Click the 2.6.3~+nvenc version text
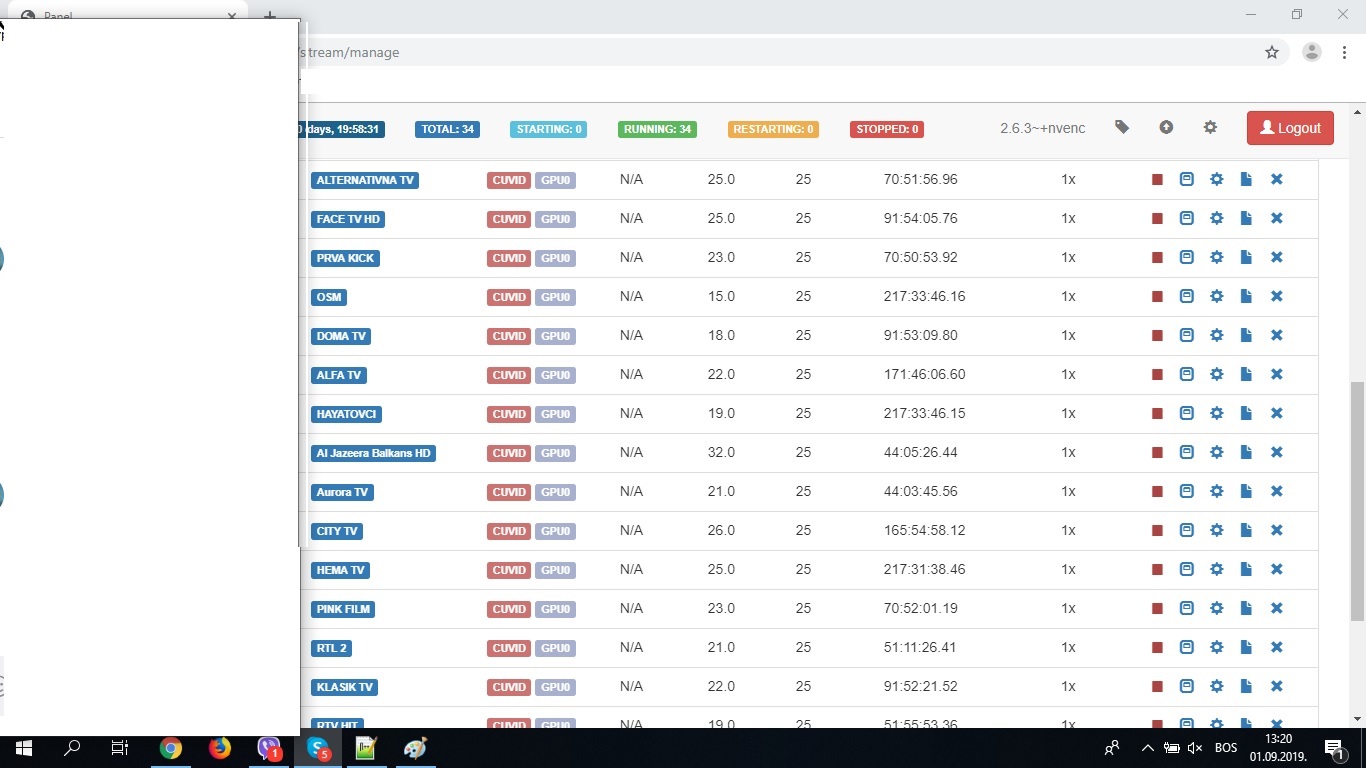Viewport: 1366px width, 768px height. tap(1042, 128)
